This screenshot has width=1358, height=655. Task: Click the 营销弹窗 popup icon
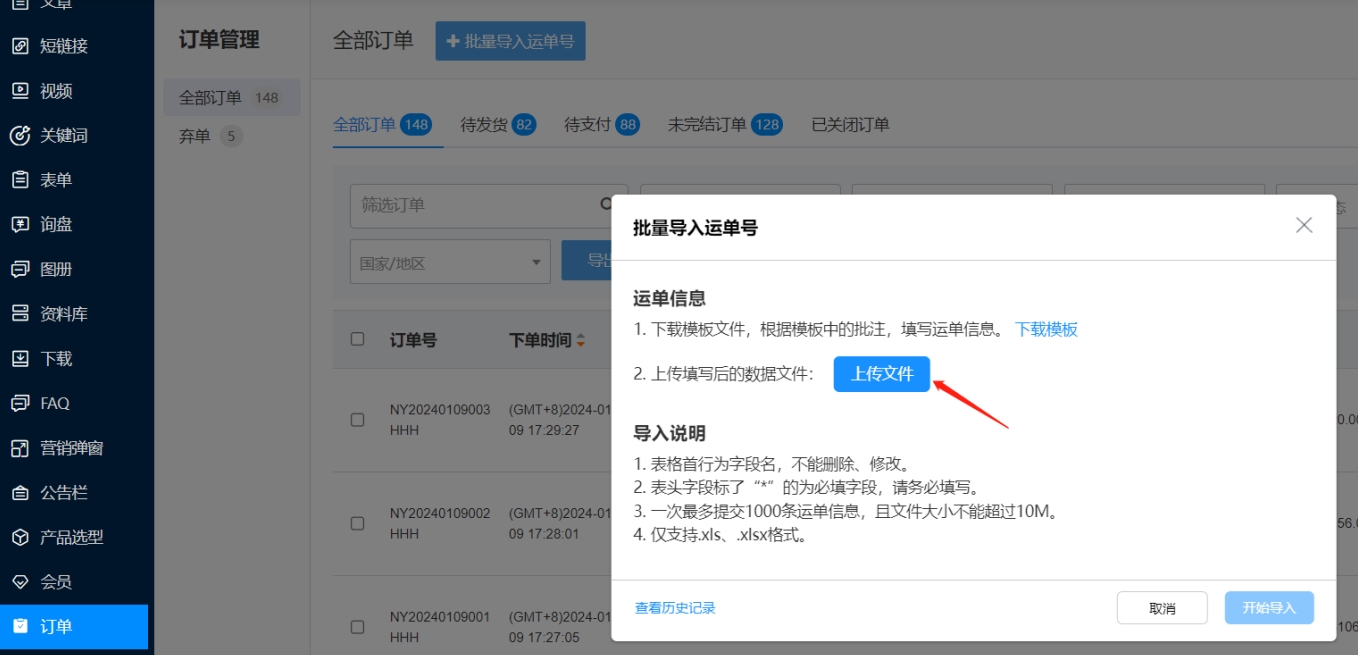[20, 448]
